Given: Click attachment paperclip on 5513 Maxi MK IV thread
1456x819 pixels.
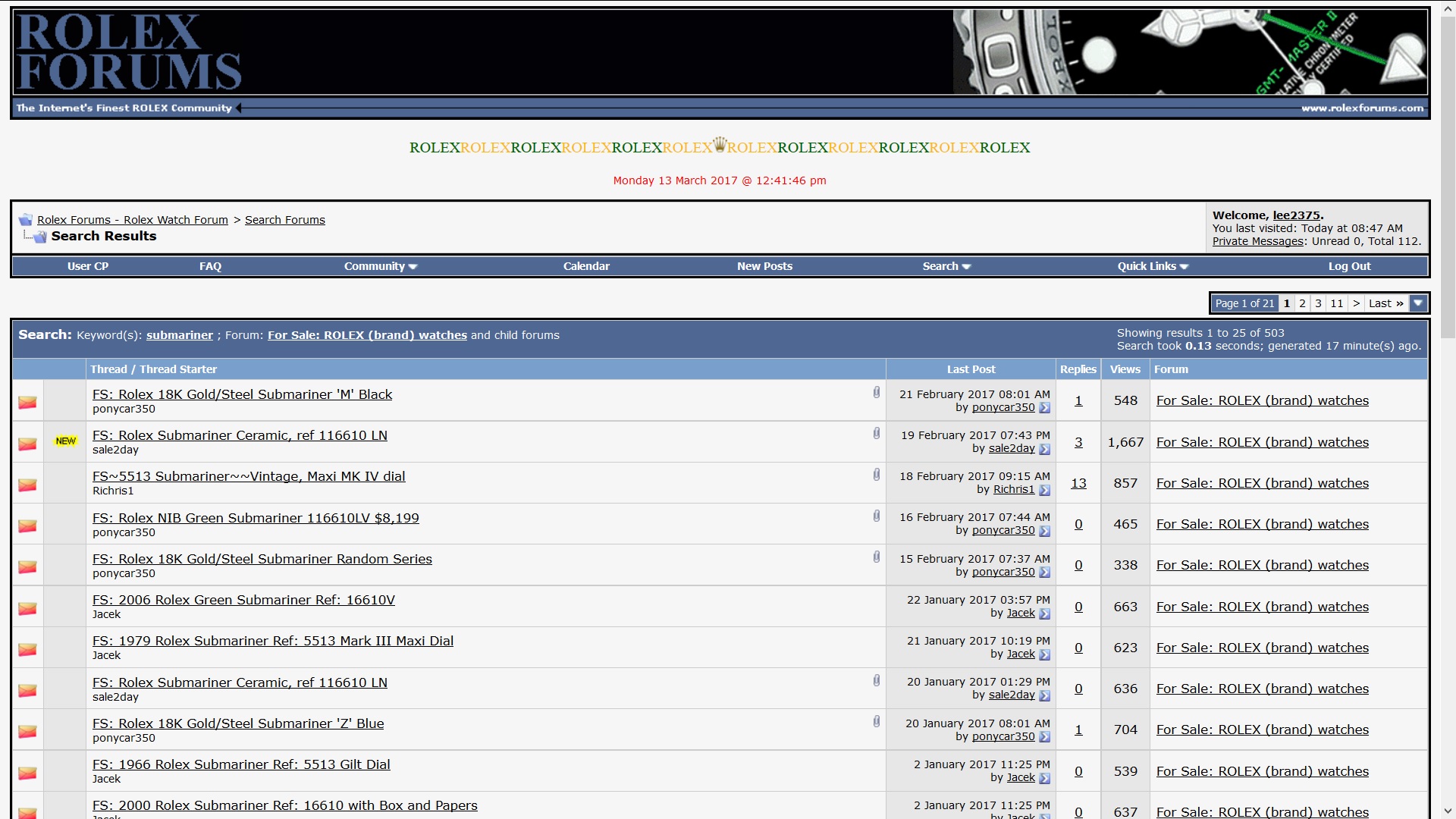Looking at the screenshot, I should click(x=876, y=474).
